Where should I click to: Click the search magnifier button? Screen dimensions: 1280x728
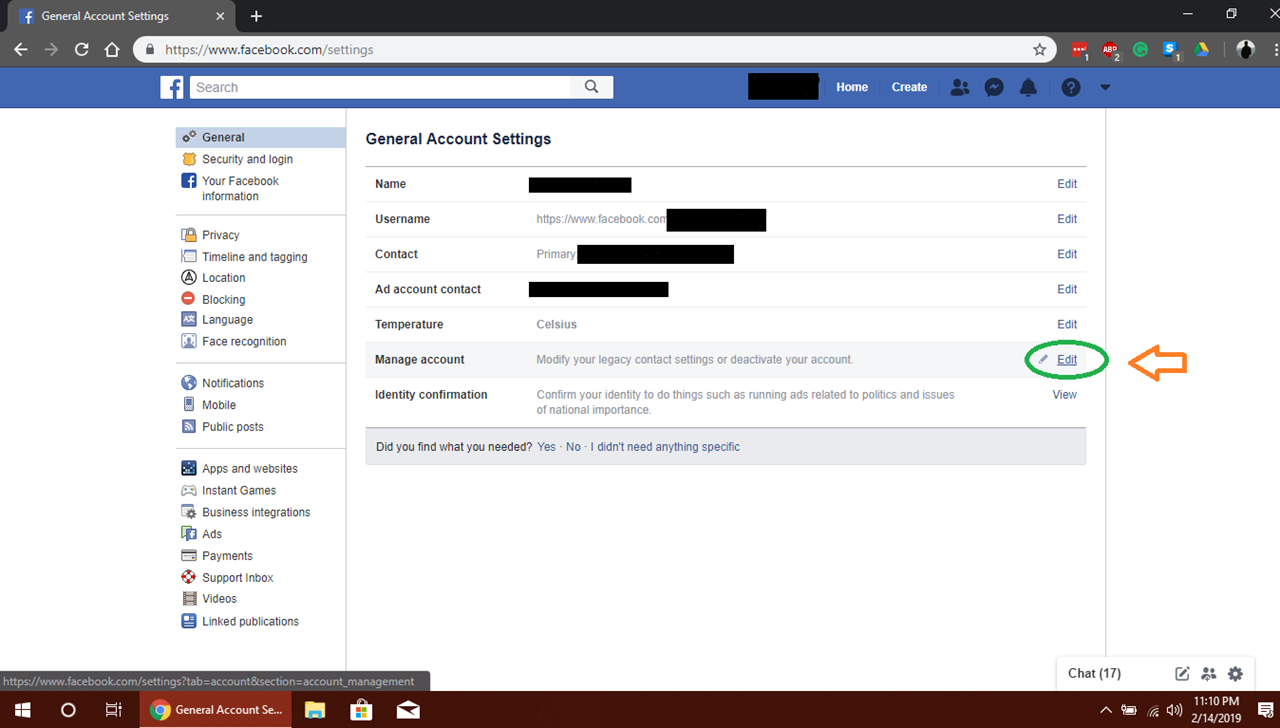pyautogui.click(x=591, y=87)
